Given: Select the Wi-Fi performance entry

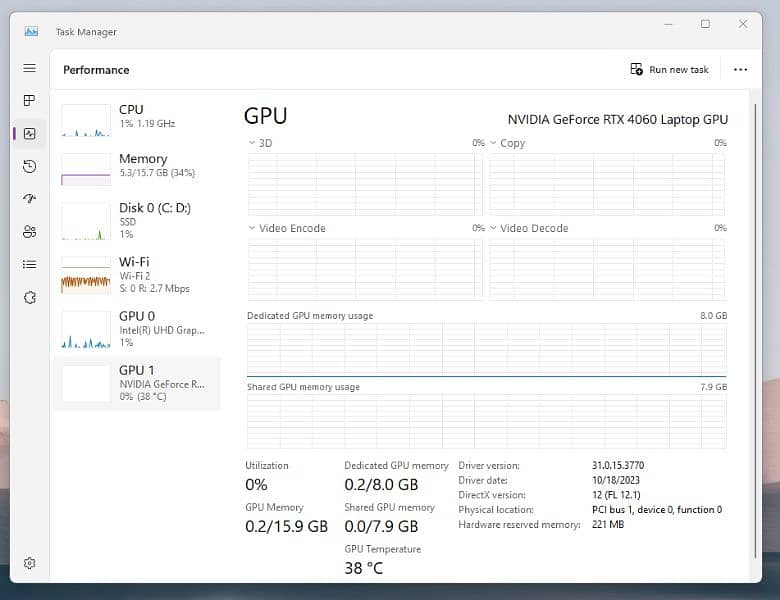Looking at the screenshot, I should [x=137, y=274].
